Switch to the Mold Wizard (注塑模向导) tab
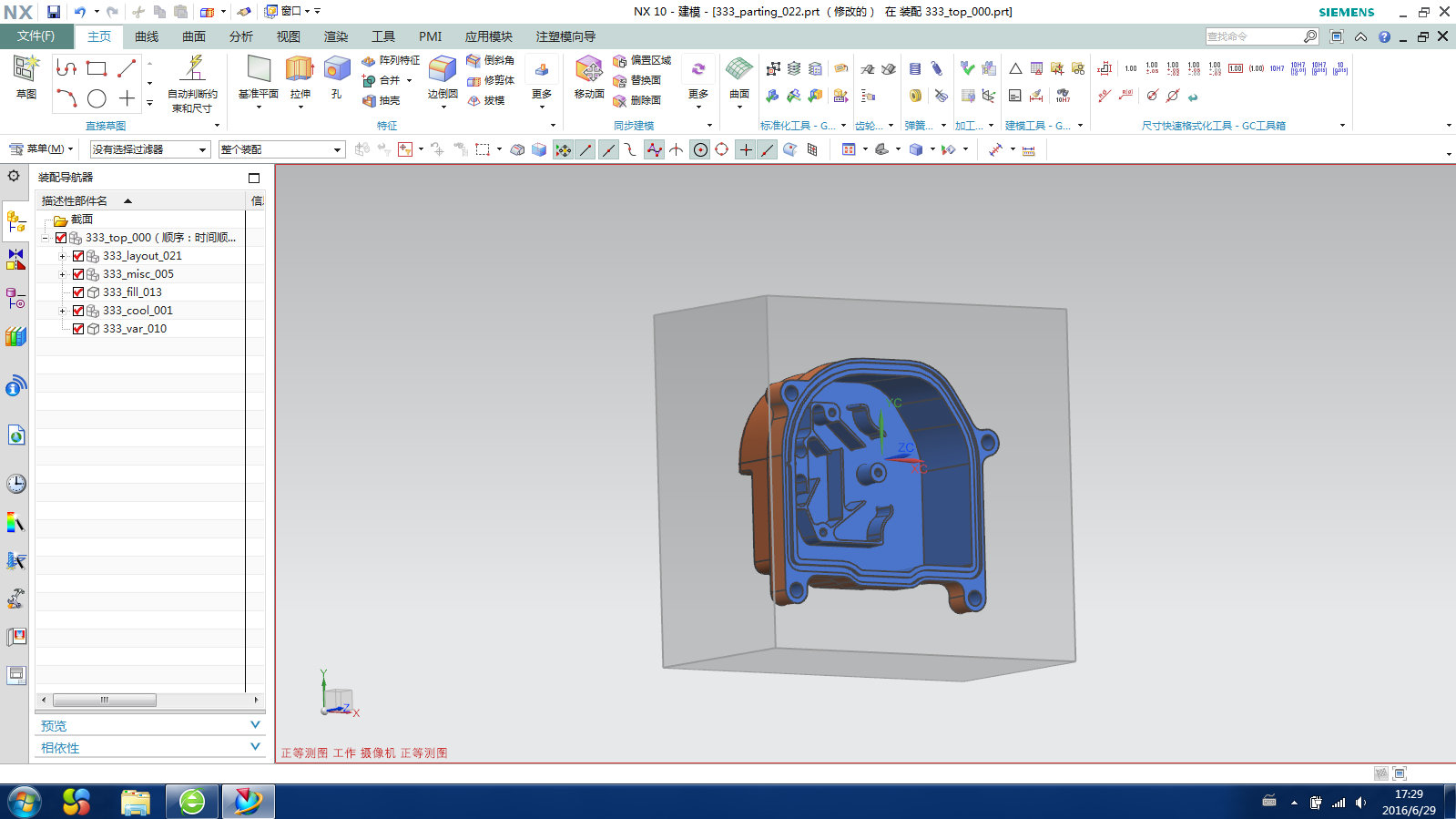This screenshot has width=1456, height=819. [x=565, y=36]
